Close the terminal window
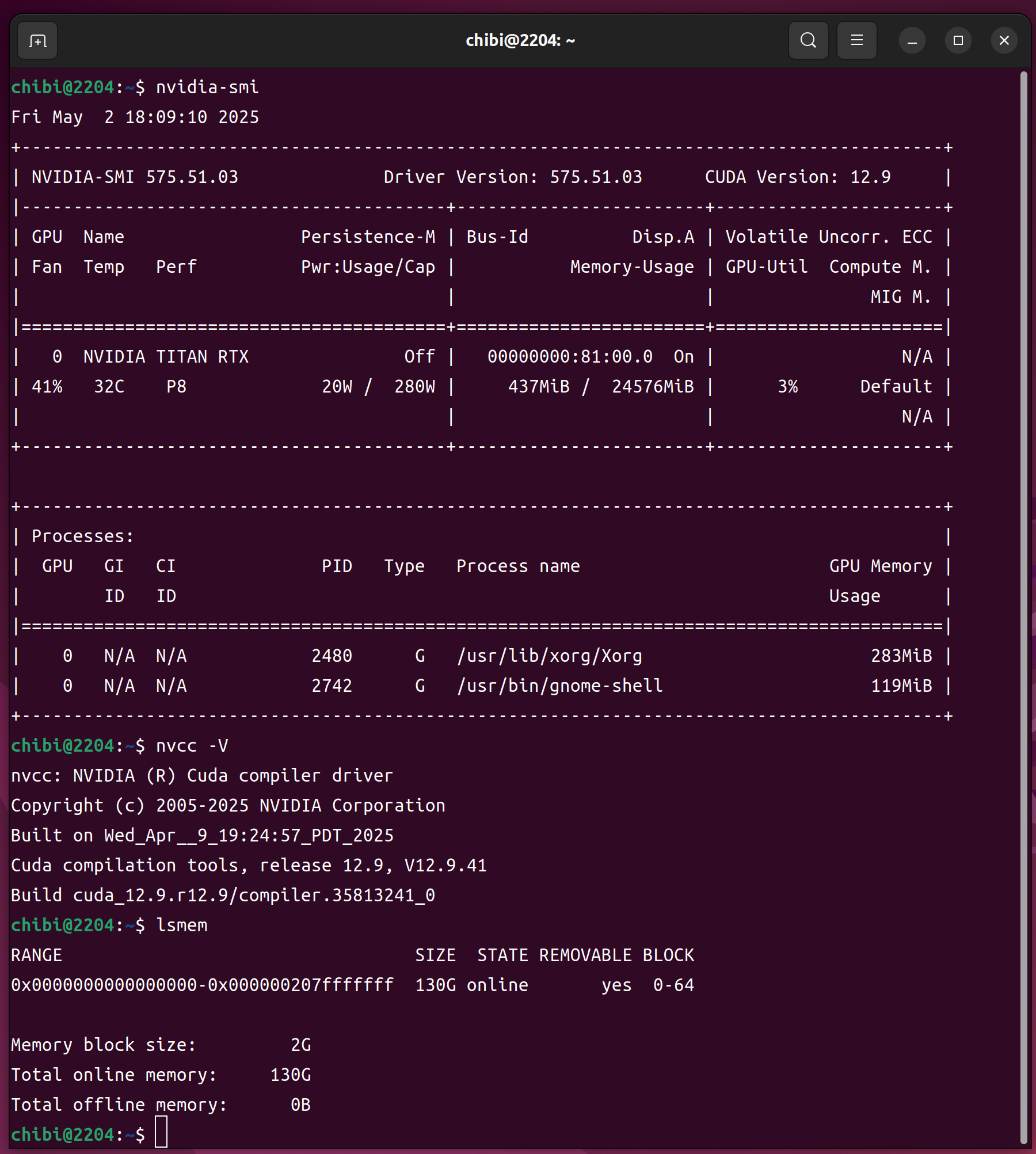Screen dimensions: 1036x1154 click(x=1004, y=41)
